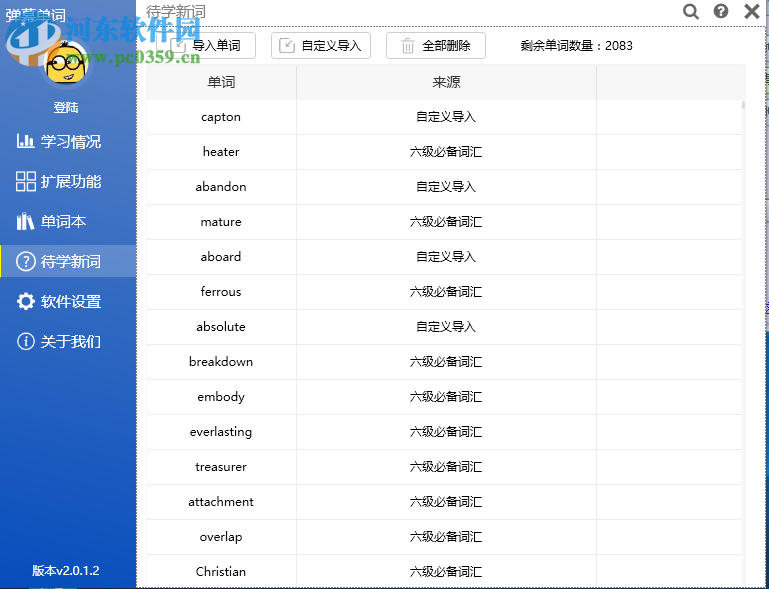Select 待学新词 in sidebar
769x589 pixels.
(68, 261)
